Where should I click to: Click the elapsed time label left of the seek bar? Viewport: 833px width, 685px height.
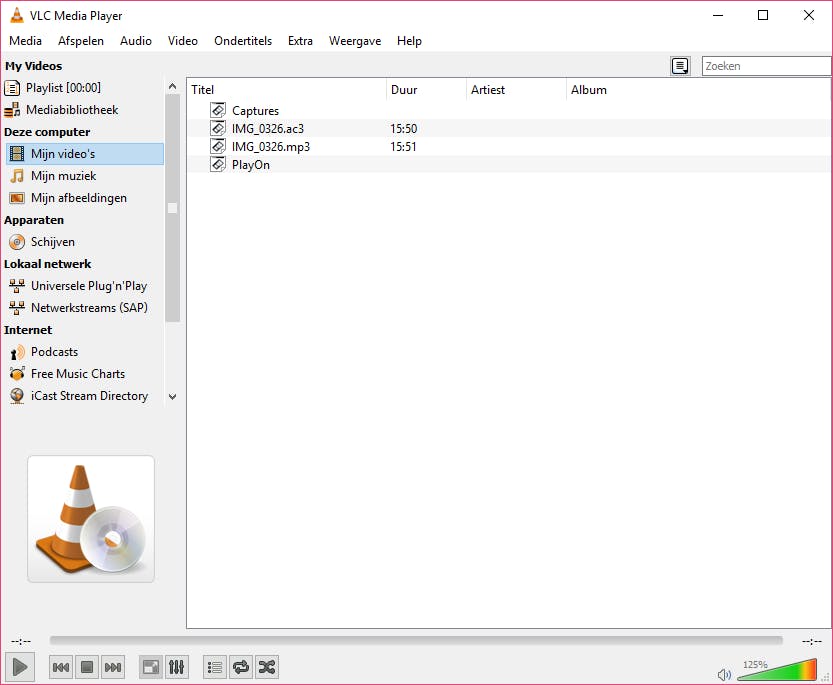point(21,641)
